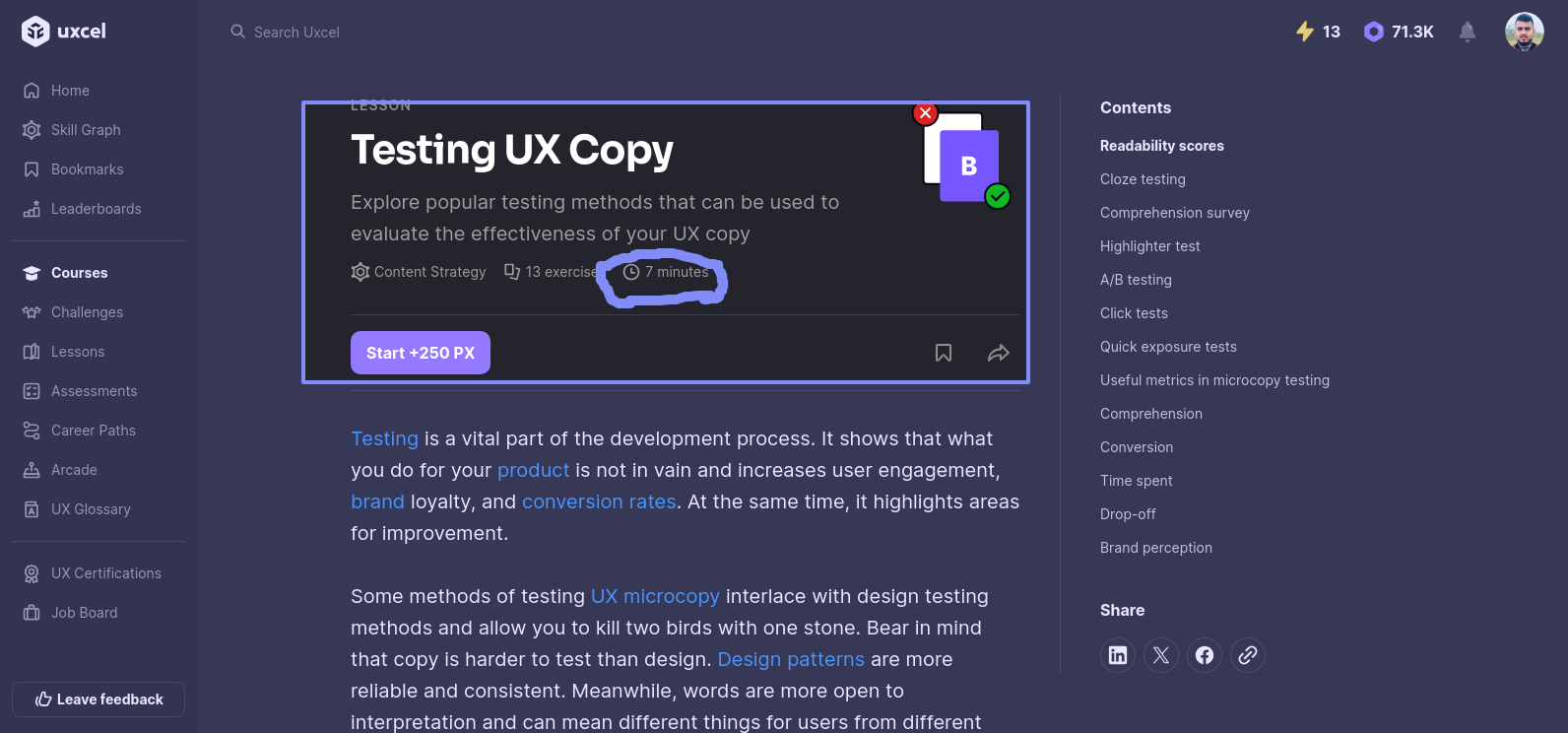The image size is (1568, 733).
Task: Open the user profile avatar
Action: tap(1524, 32)
